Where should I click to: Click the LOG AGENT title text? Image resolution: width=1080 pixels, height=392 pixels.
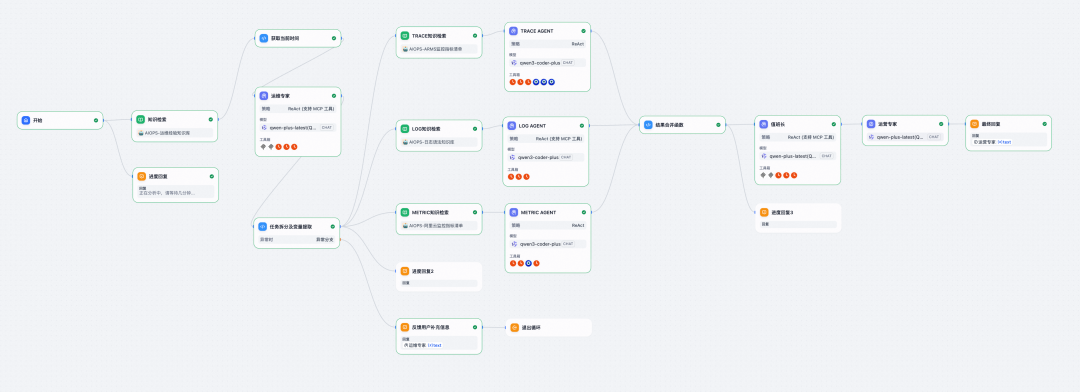(x=532, y=125)
